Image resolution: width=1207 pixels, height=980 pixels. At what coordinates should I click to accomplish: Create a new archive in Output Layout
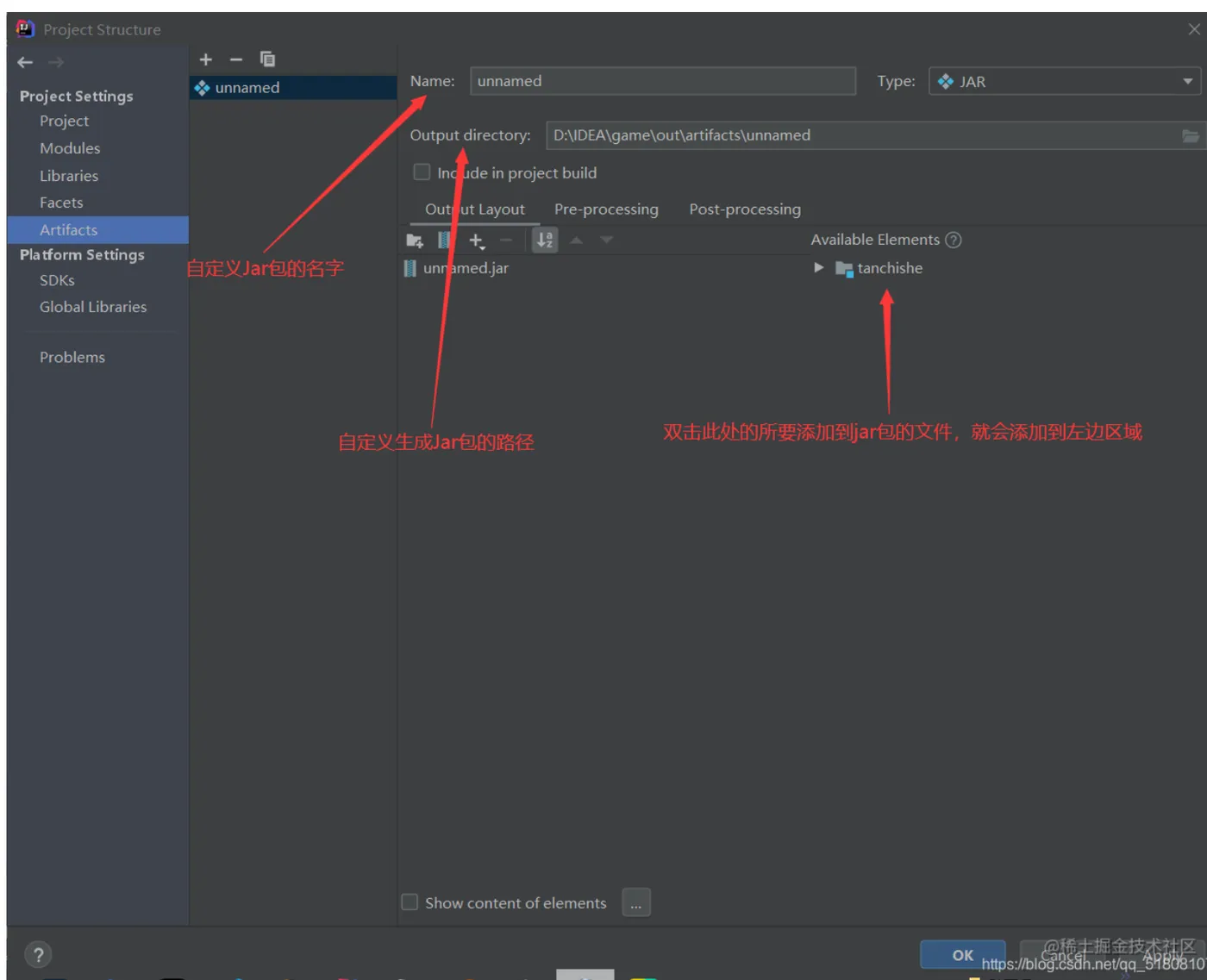tap(444, 240)
